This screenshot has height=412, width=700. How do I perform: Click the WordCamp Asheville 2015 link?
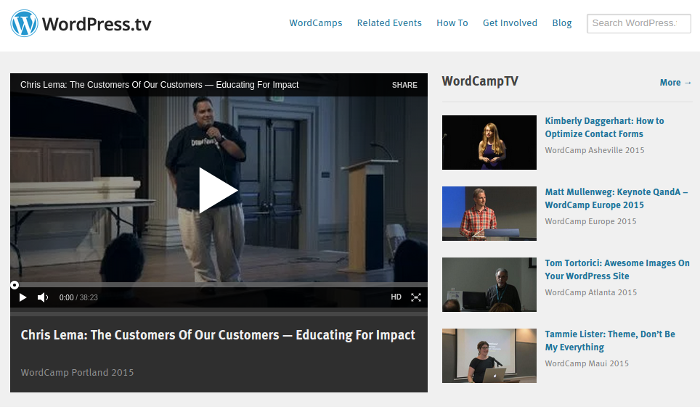(x=594, y=150)
